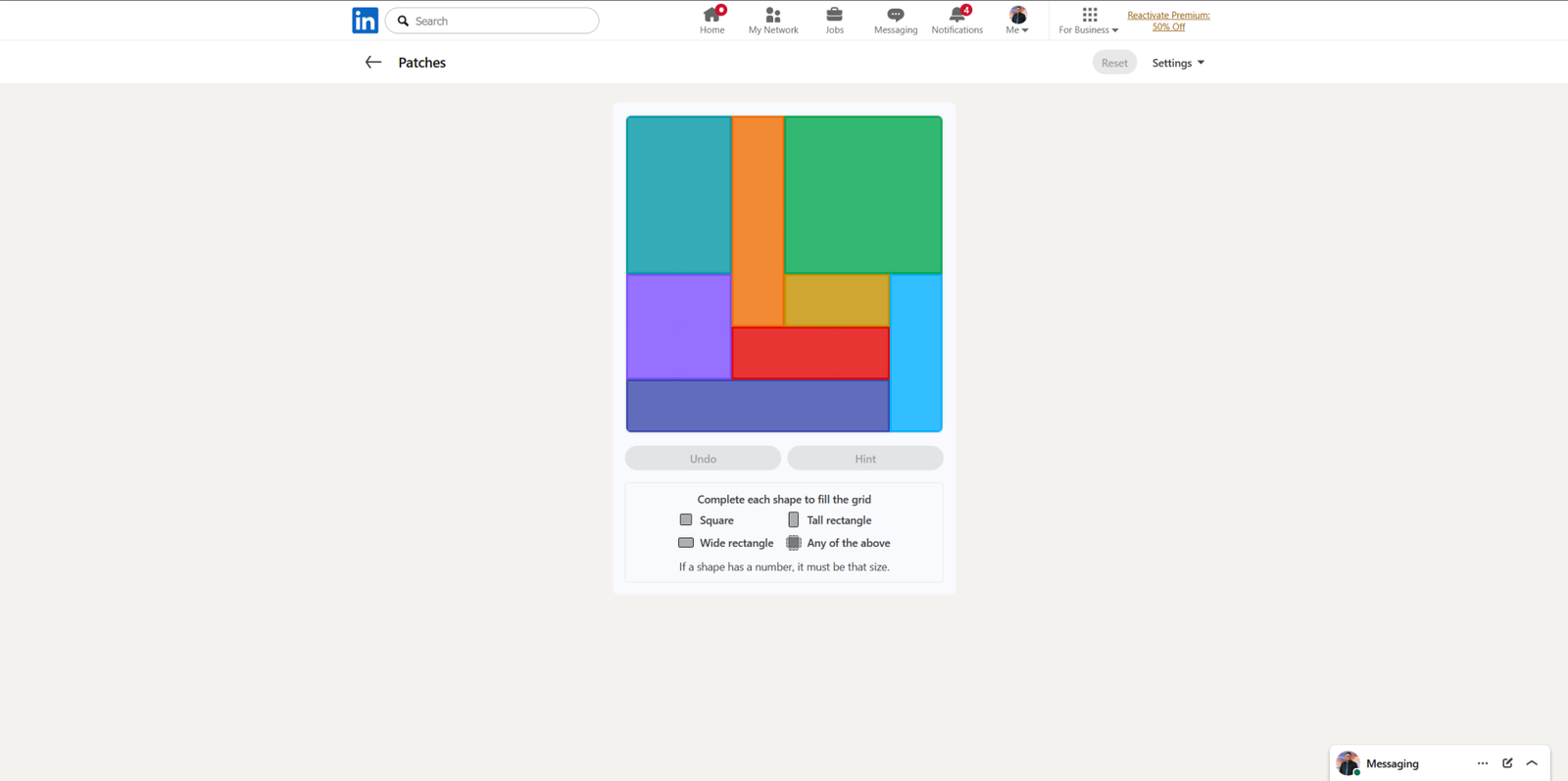The width and height of the screenshot is (1568, 781).
Task: Click the LinkedIn logo icon
Action: (x=365, y=21)
